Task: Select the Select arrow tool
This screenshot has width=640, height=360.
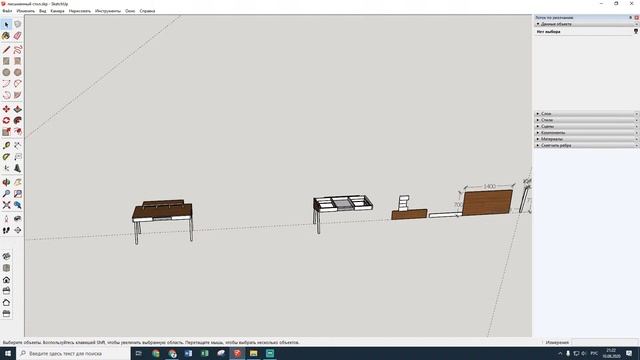Action: point(6,24)
